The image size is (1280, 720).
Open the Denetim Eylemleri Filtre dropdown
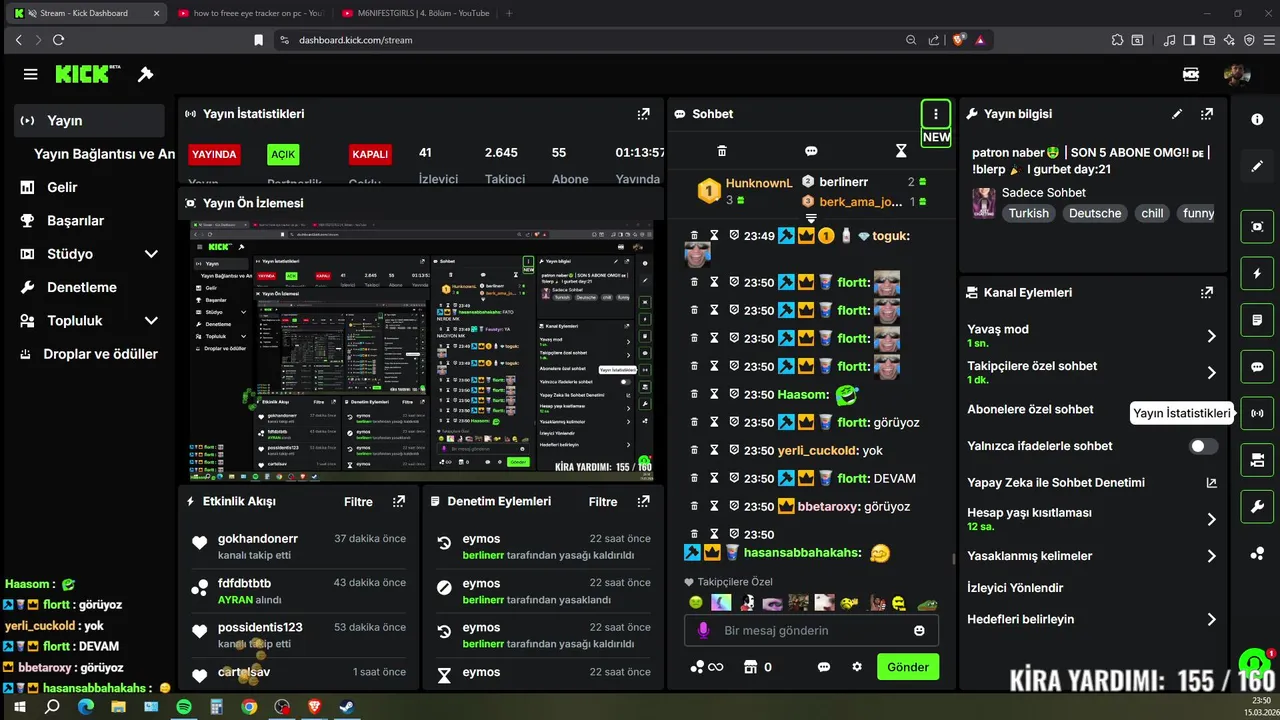(603, 502)
